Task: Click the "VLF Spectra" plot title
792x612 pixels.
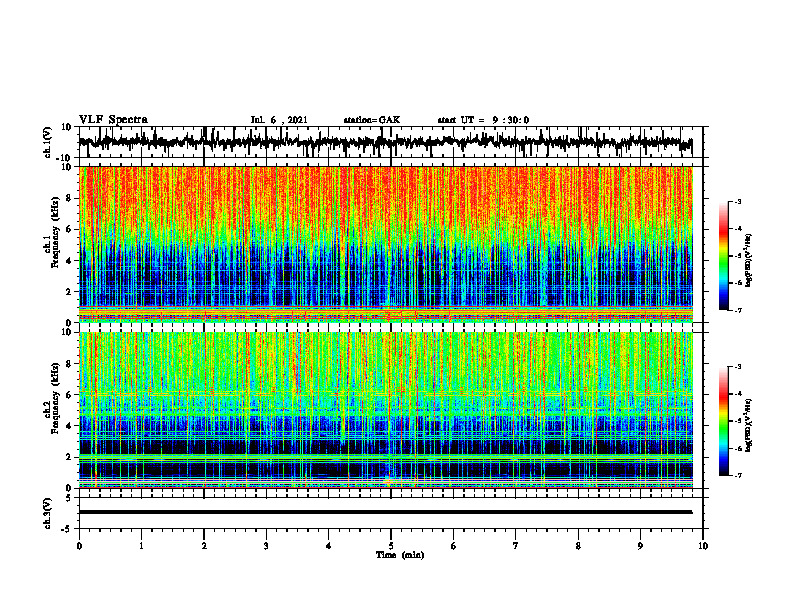Action: [x=113, y=120]
